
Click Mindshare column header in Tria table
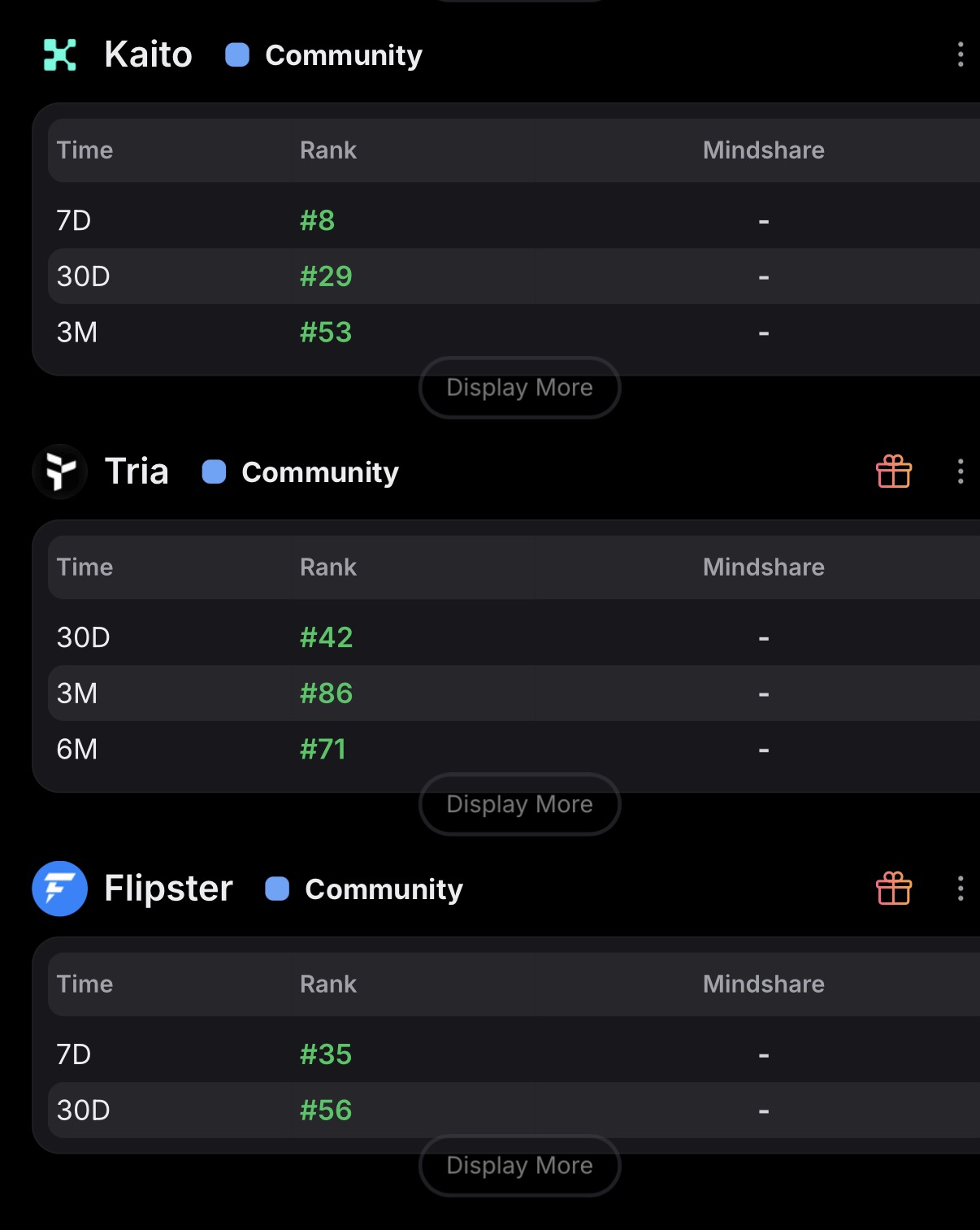coord(763,567)
